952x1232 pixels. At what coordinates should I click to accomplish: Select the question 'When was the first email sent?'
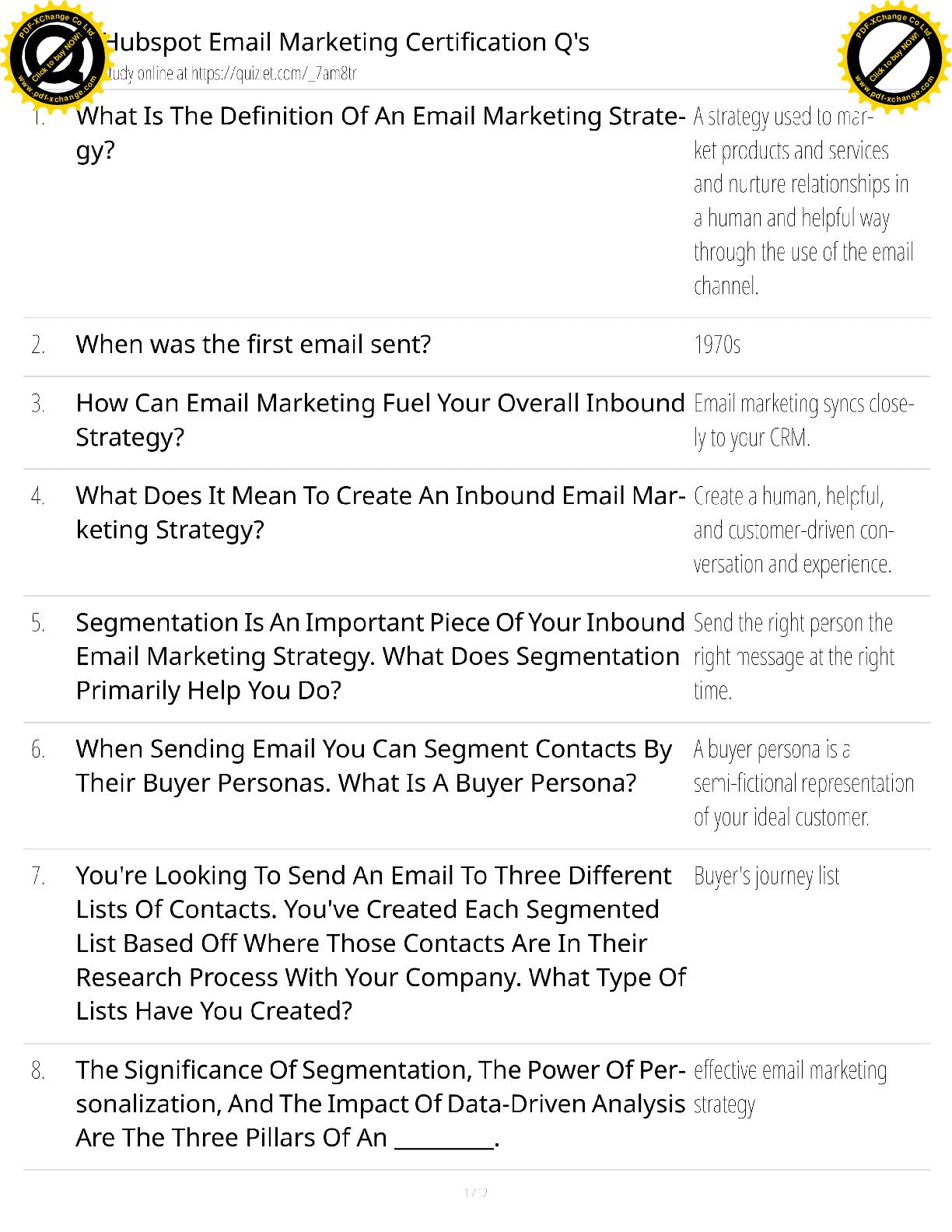pyautogui.click(x=253, y=345)
